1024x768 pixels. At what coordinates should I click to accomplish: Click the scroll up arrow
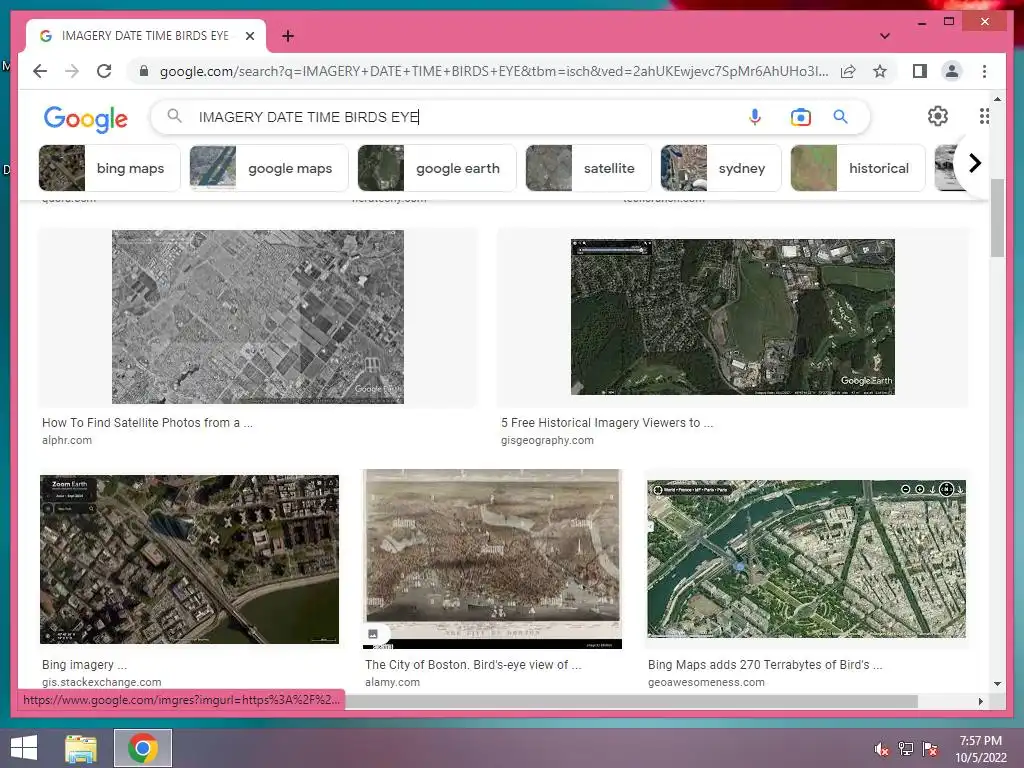997,99
